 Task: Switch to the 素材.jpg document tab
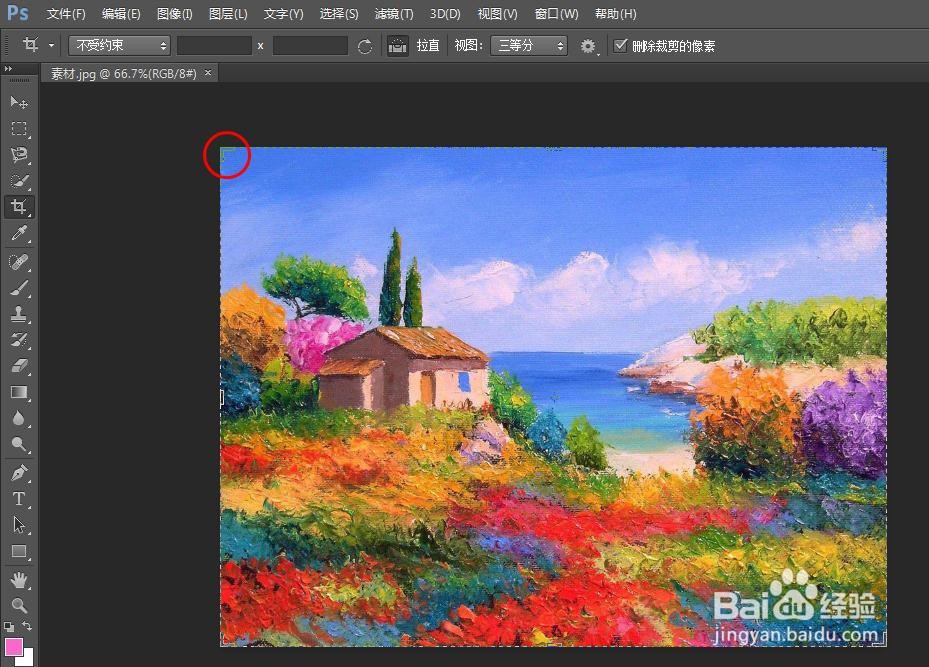point(123,73)
